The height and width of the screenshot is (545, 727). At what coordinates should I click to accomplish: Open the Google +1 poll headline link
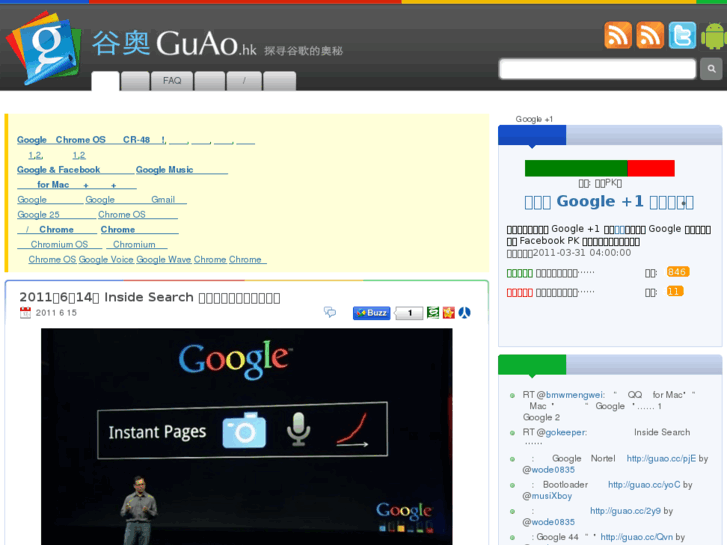pyautogui.click(x=609, y=202)
